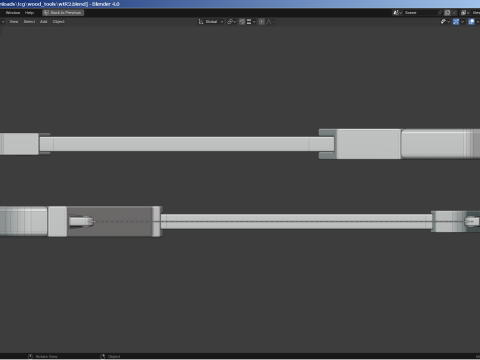Viewport: 480px width, 360px height.
Task: Select the upper tool's long flat blade
Action: (x=187, y=144)
